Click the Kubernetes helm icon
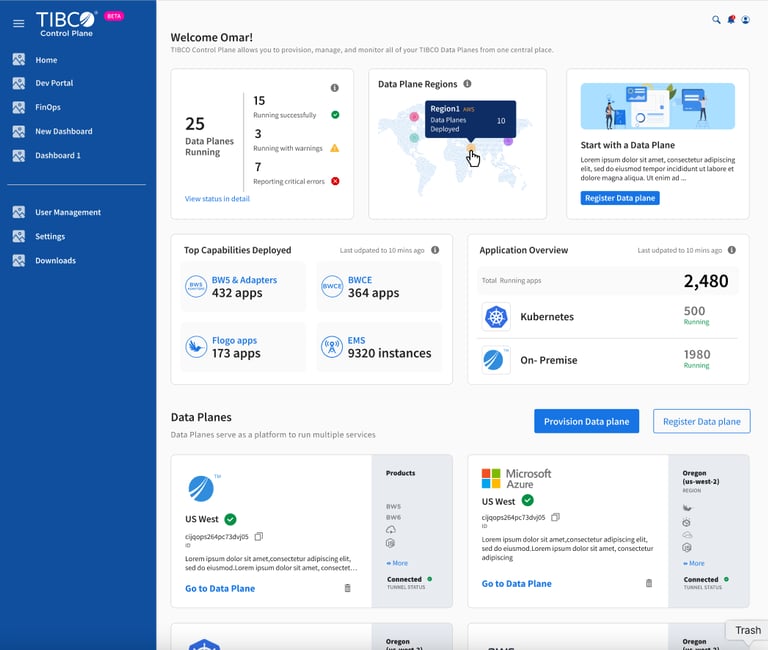This screenshot has height=650, width=768. click(496, 316)
